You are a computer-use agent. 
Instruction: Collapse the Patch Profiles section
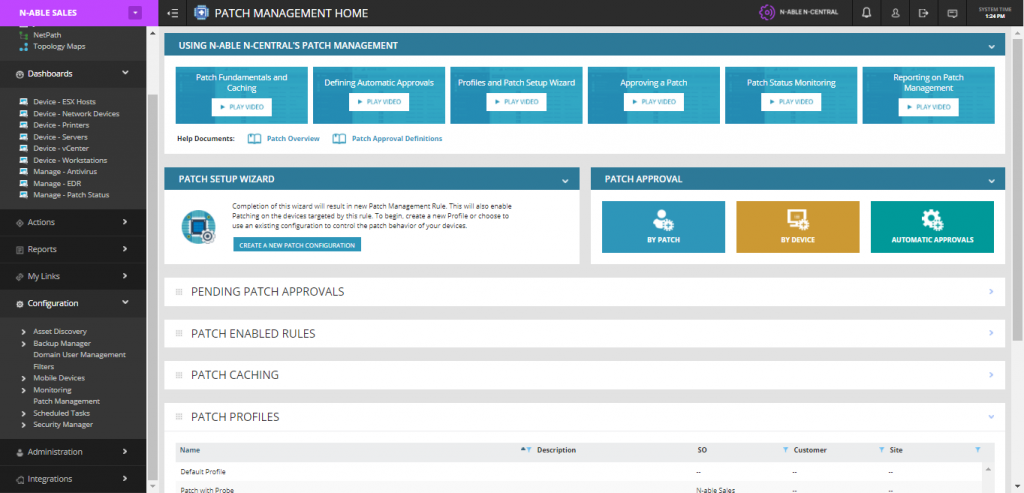[991, 417]
